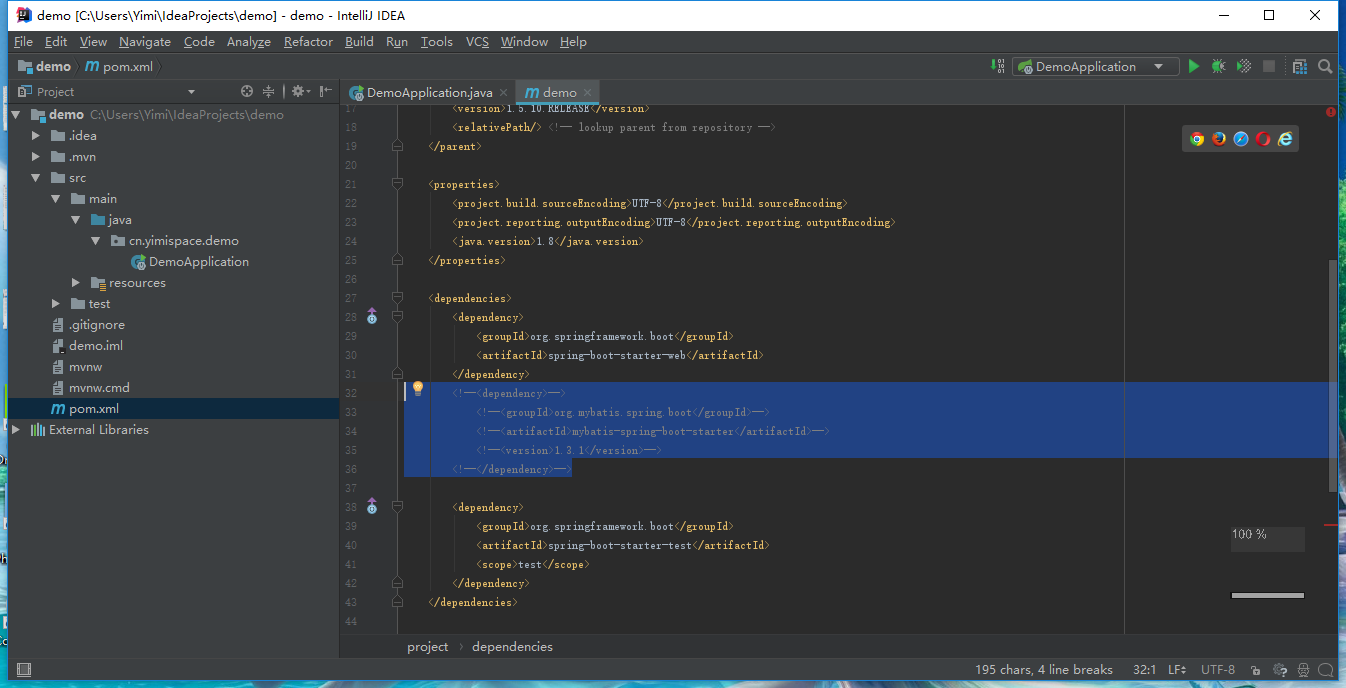Start debugging with the bug icon
The image size is (1346, 688).
pyautogui.click(x=1218, y=66)
